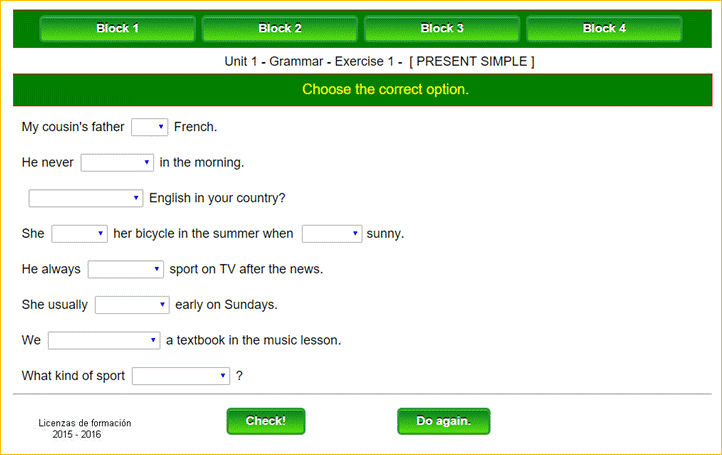Expand dropdown after "She usually"
722x455 pixels.
point(132,305)
